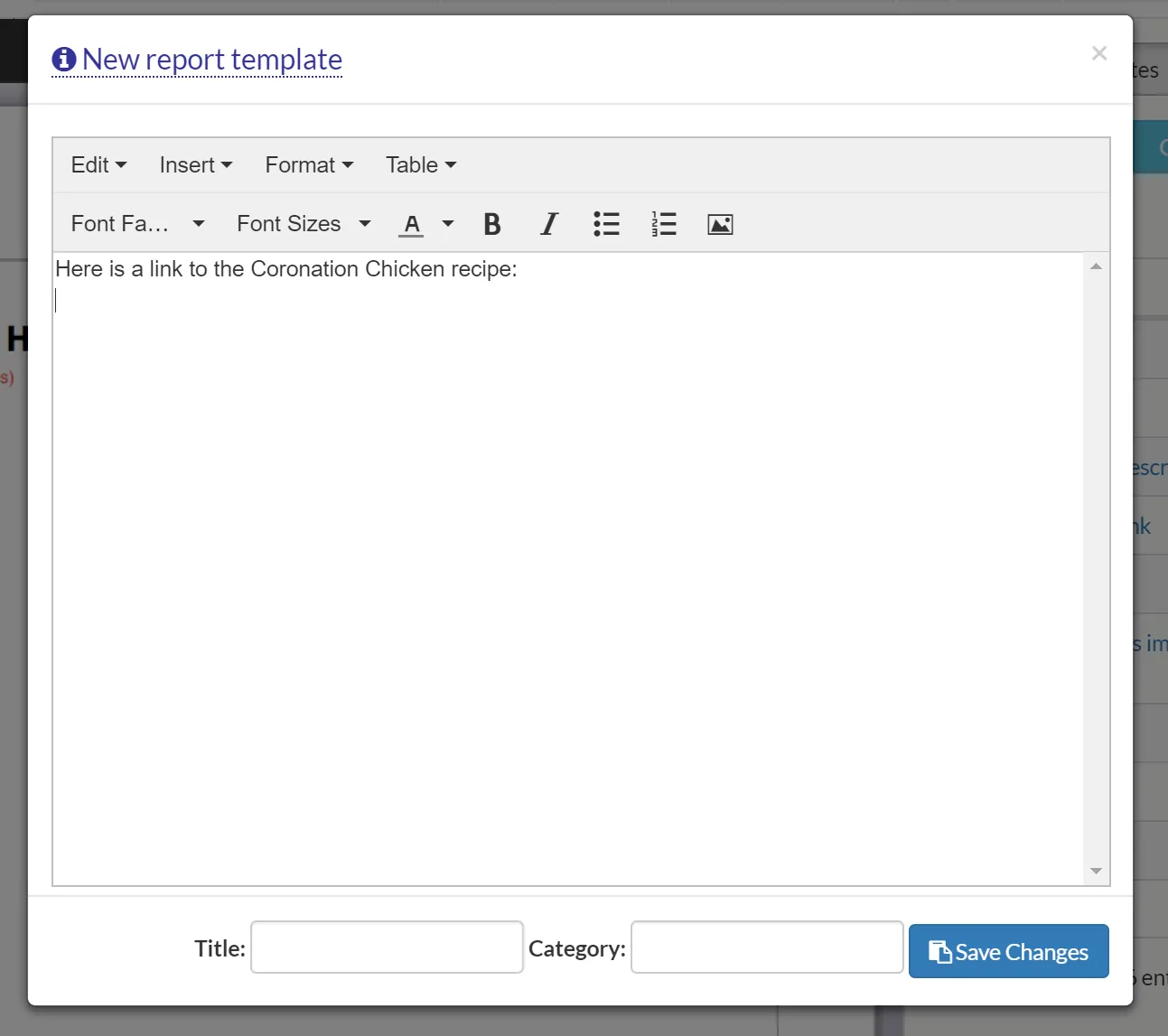1168x1036 pixels.
Task: Open the Insert menu
Action: tap(196, 165)
